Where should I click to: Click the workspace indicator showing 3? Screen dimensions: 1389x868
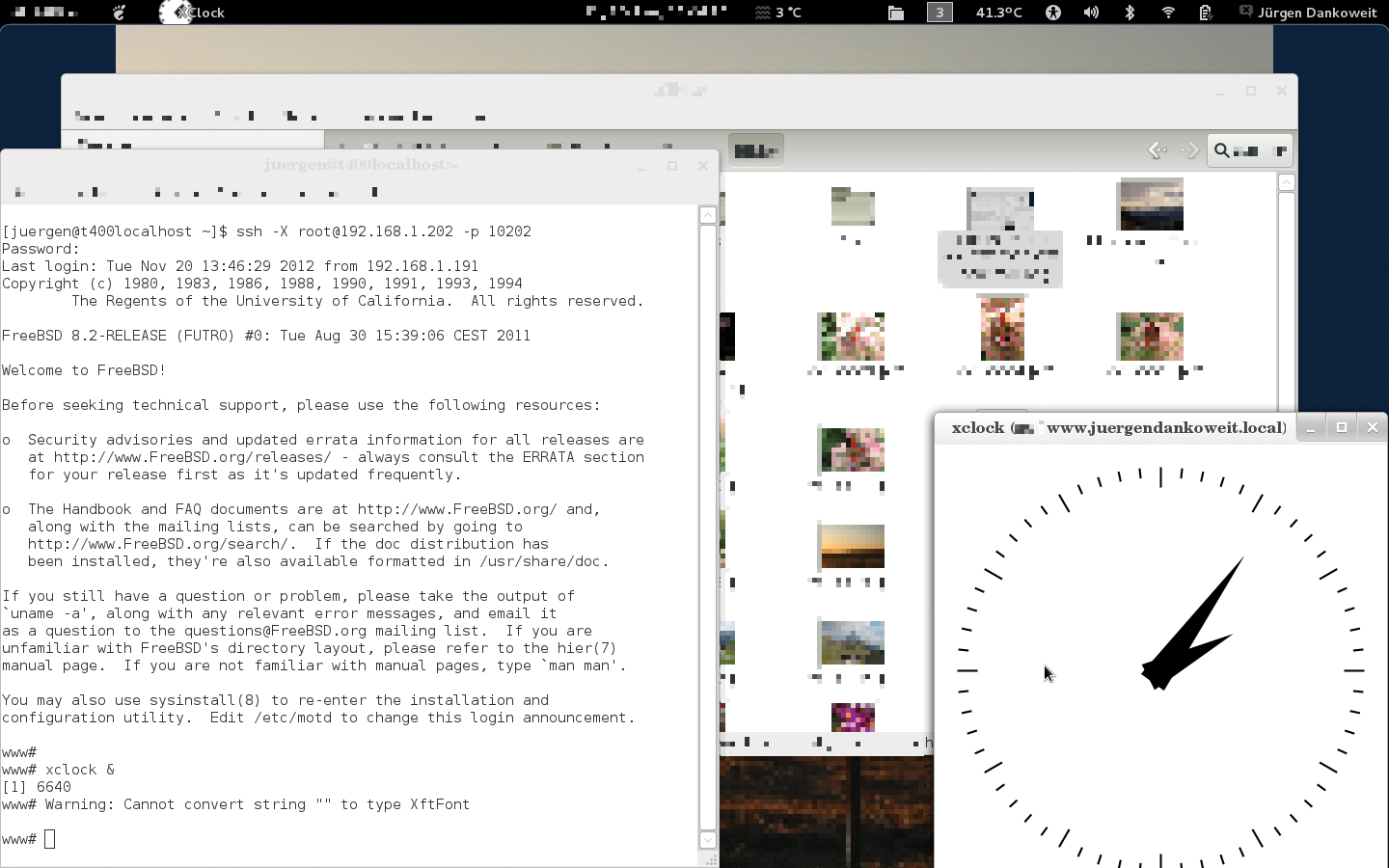coord(940,13)
